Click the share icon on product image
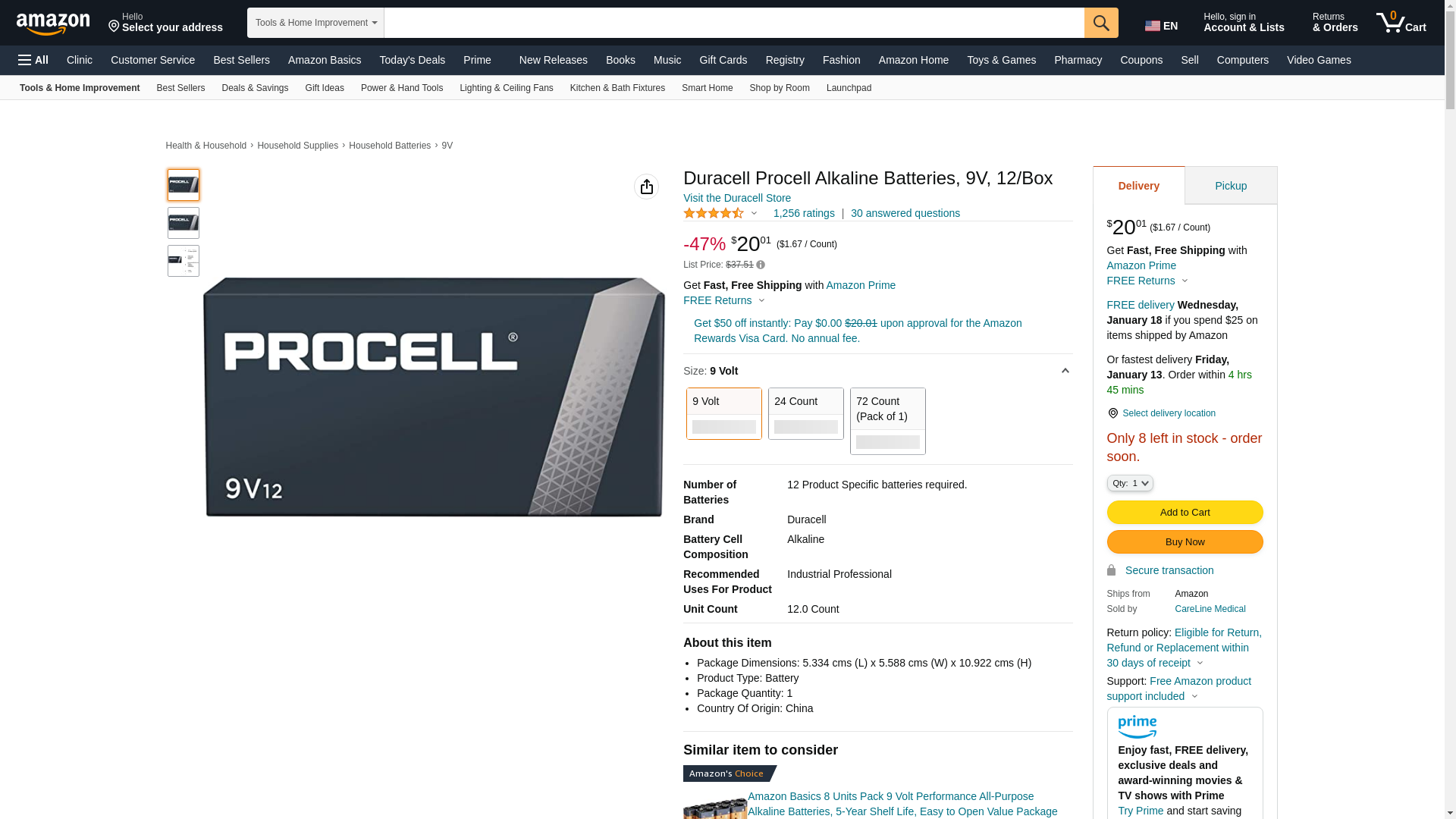The image size is (1456, 819). (x=646, y=187)
